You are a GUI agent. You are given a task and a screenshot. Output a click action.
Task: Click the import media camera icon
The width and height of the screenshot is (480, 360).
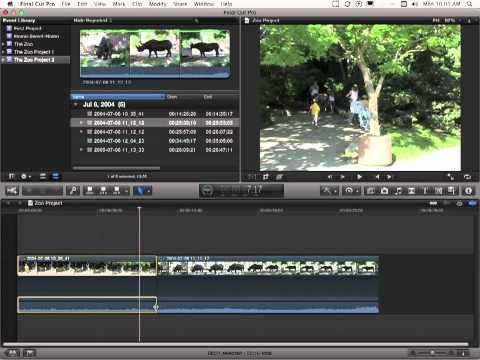[12, 191]
